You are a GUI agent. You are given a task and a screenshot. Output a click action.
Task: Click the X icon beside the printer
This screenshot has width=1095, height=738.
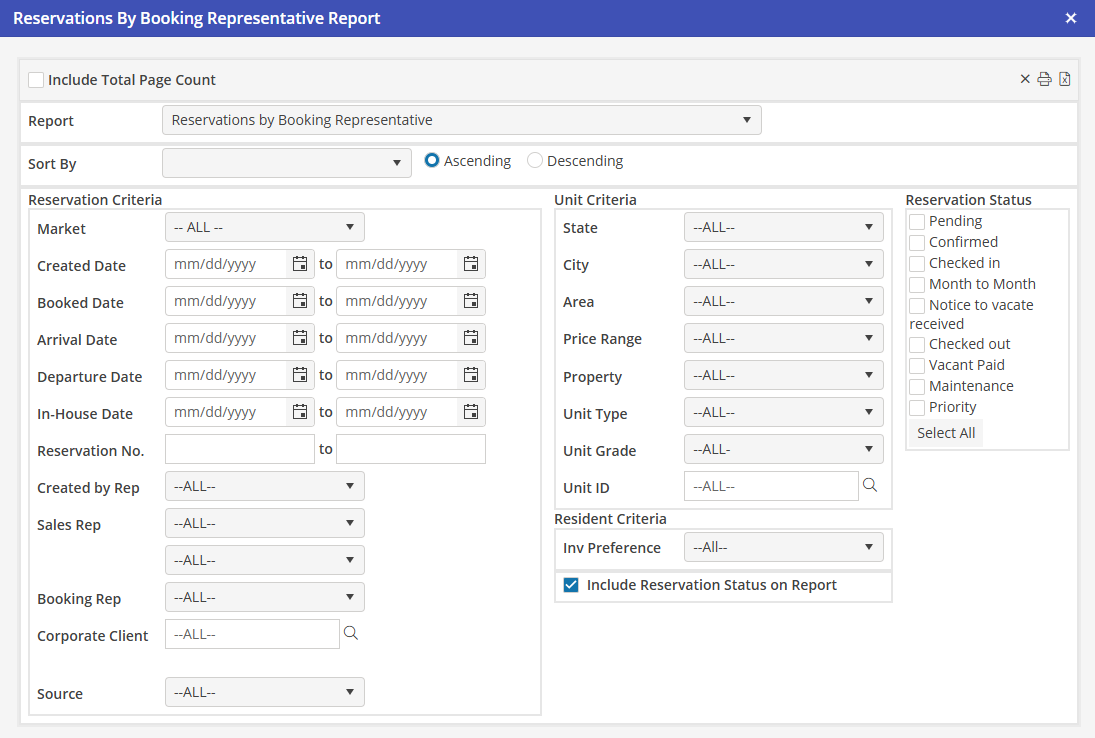point(1025,80)
